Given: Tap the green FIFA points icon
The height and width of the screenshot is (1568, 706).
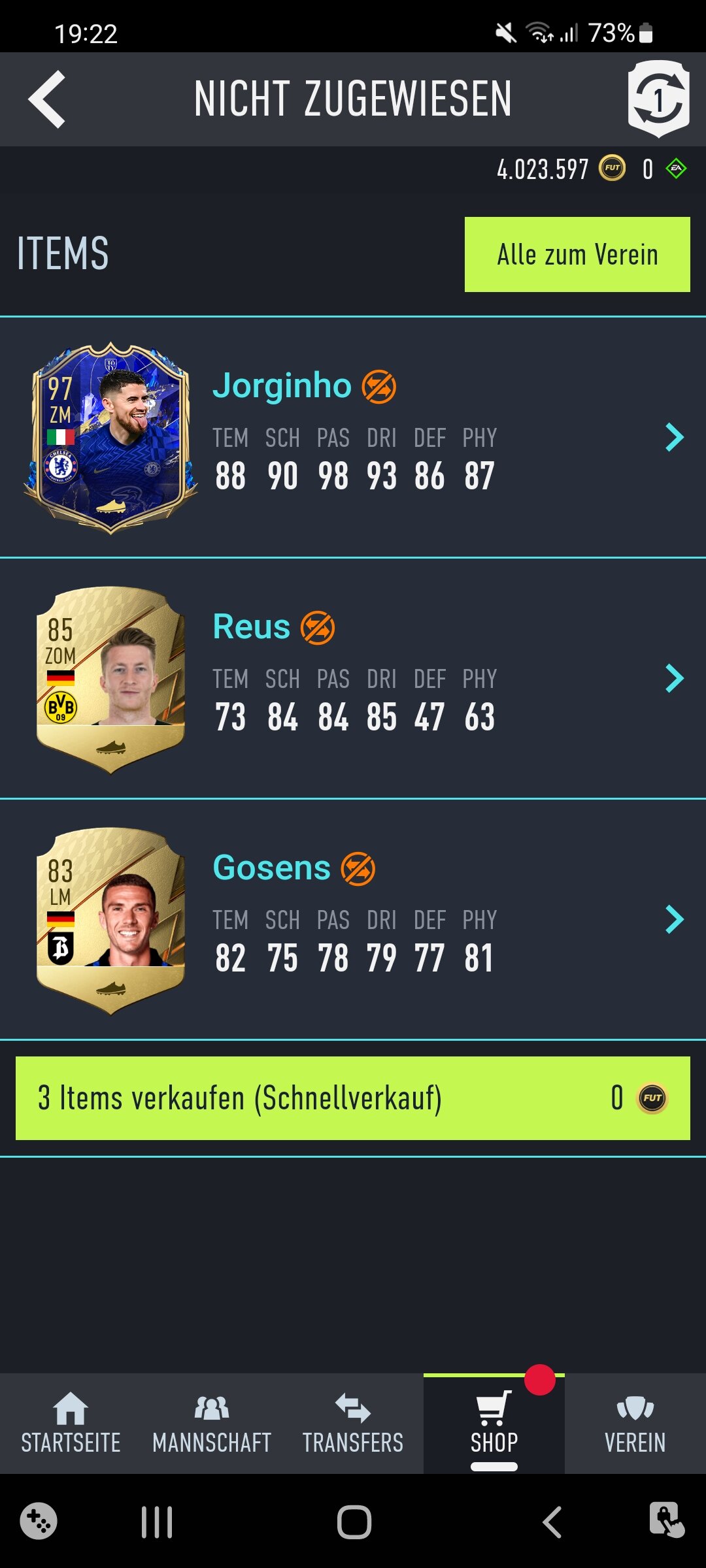Looking at the screenshot, I should click(676, 169).
